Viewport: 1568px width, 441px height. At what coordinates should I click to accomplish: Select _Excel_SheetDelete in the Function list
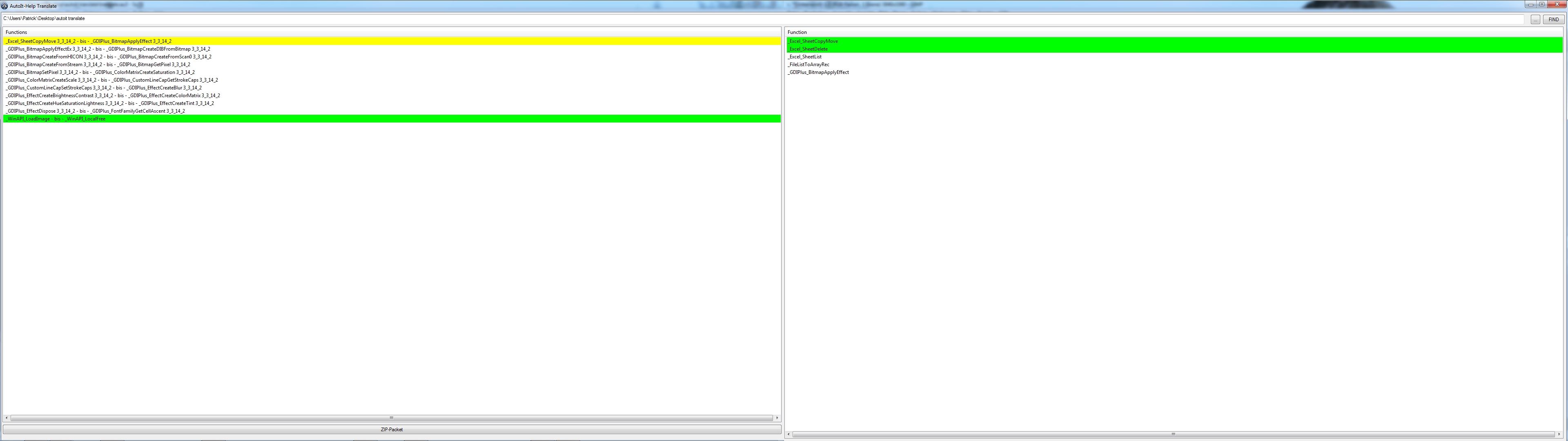point(808,49)
